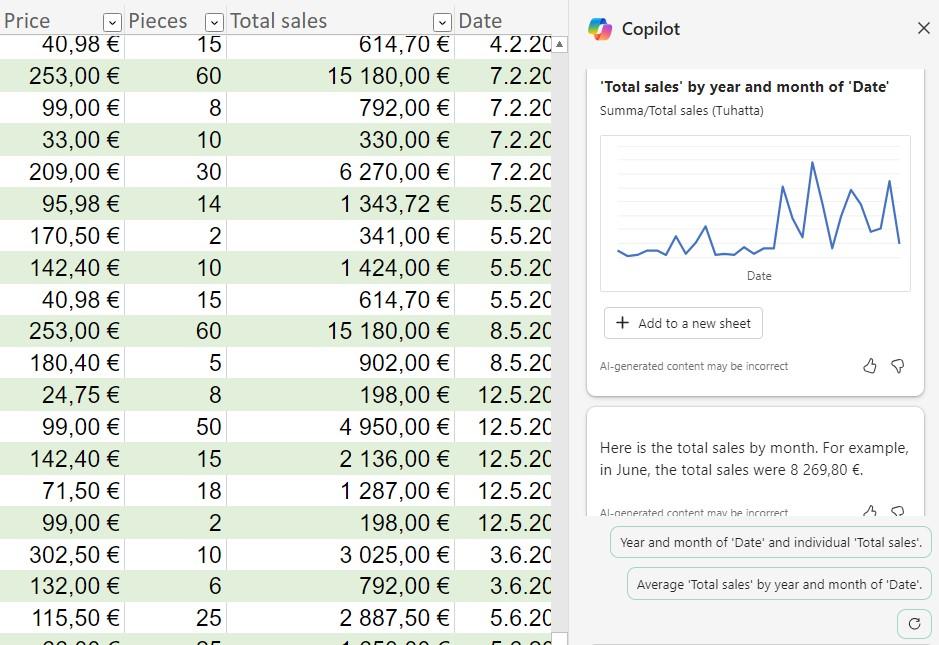Select the Date column header
The height and width of the screenshot is (645, 939).
click(480, 21)
